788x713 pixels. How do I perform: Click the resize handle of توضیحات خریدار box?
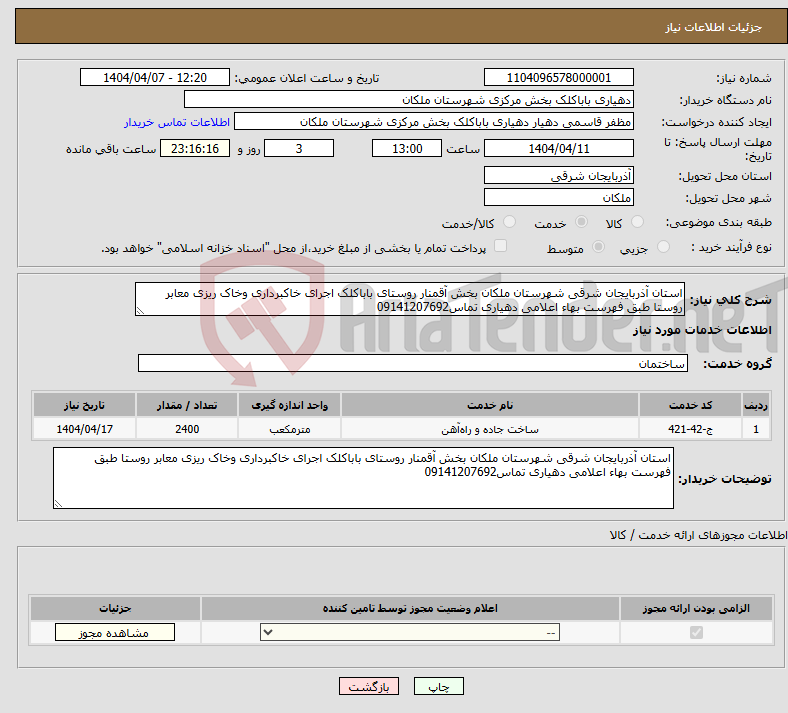pyautogui.click(x=58, y=503)
